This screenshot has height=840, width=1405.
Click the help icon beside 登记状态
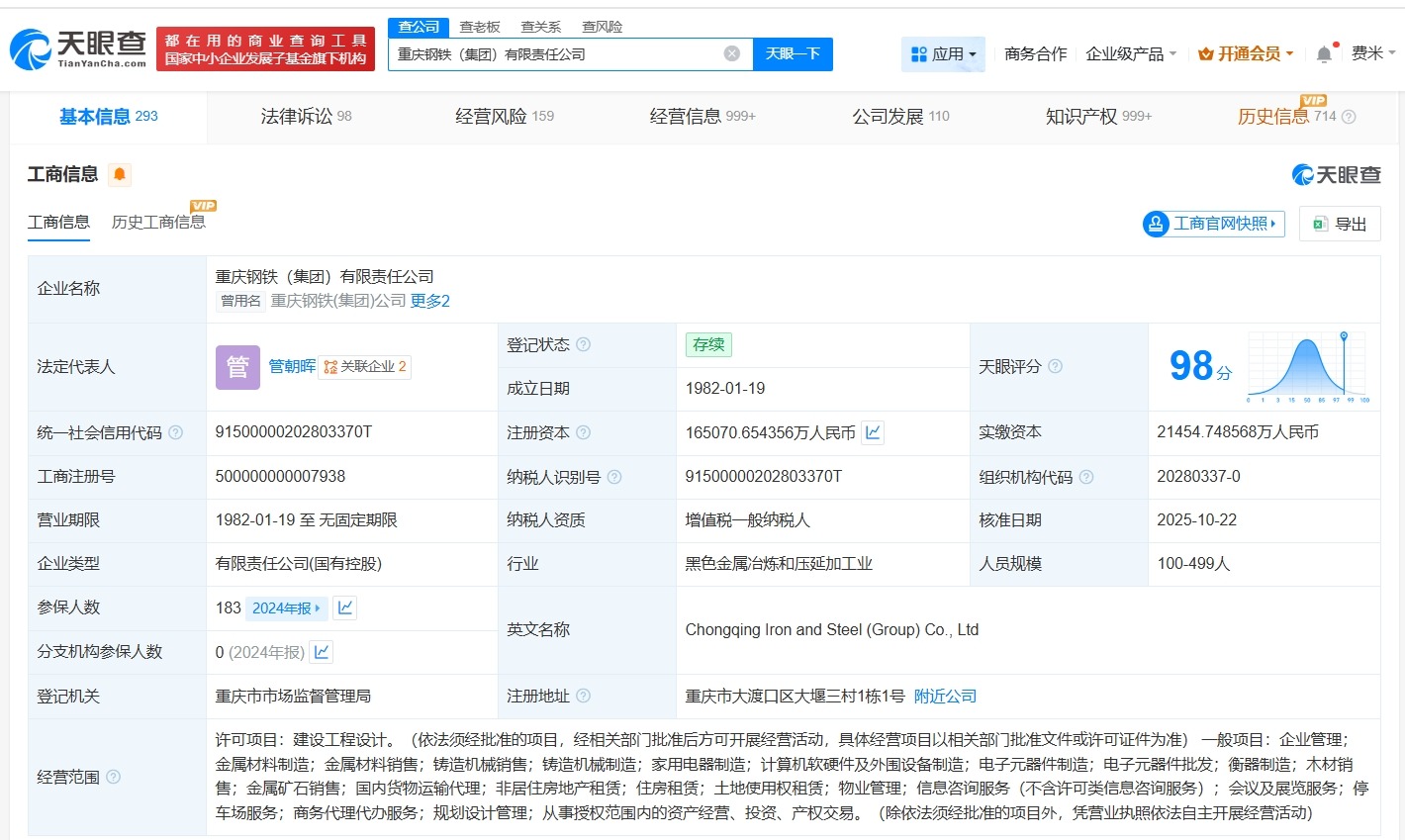pos(585,344)
